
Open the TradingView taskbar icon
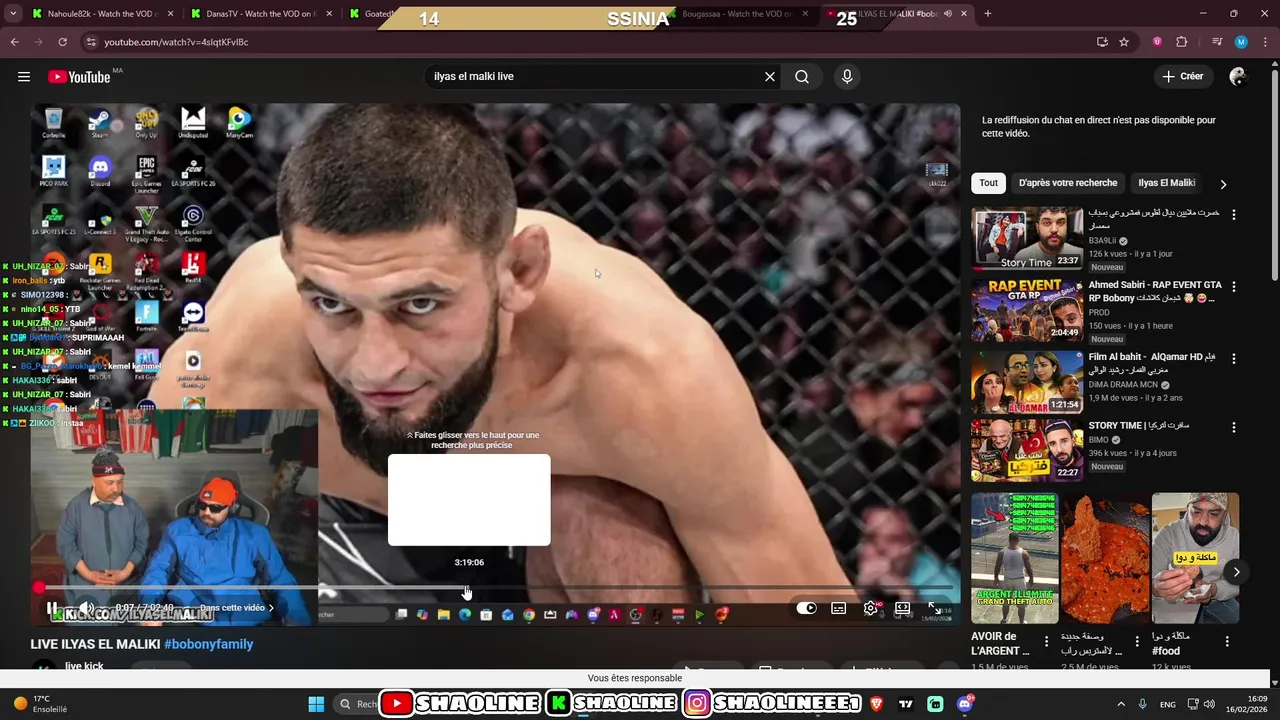click(x=906, y=704)
